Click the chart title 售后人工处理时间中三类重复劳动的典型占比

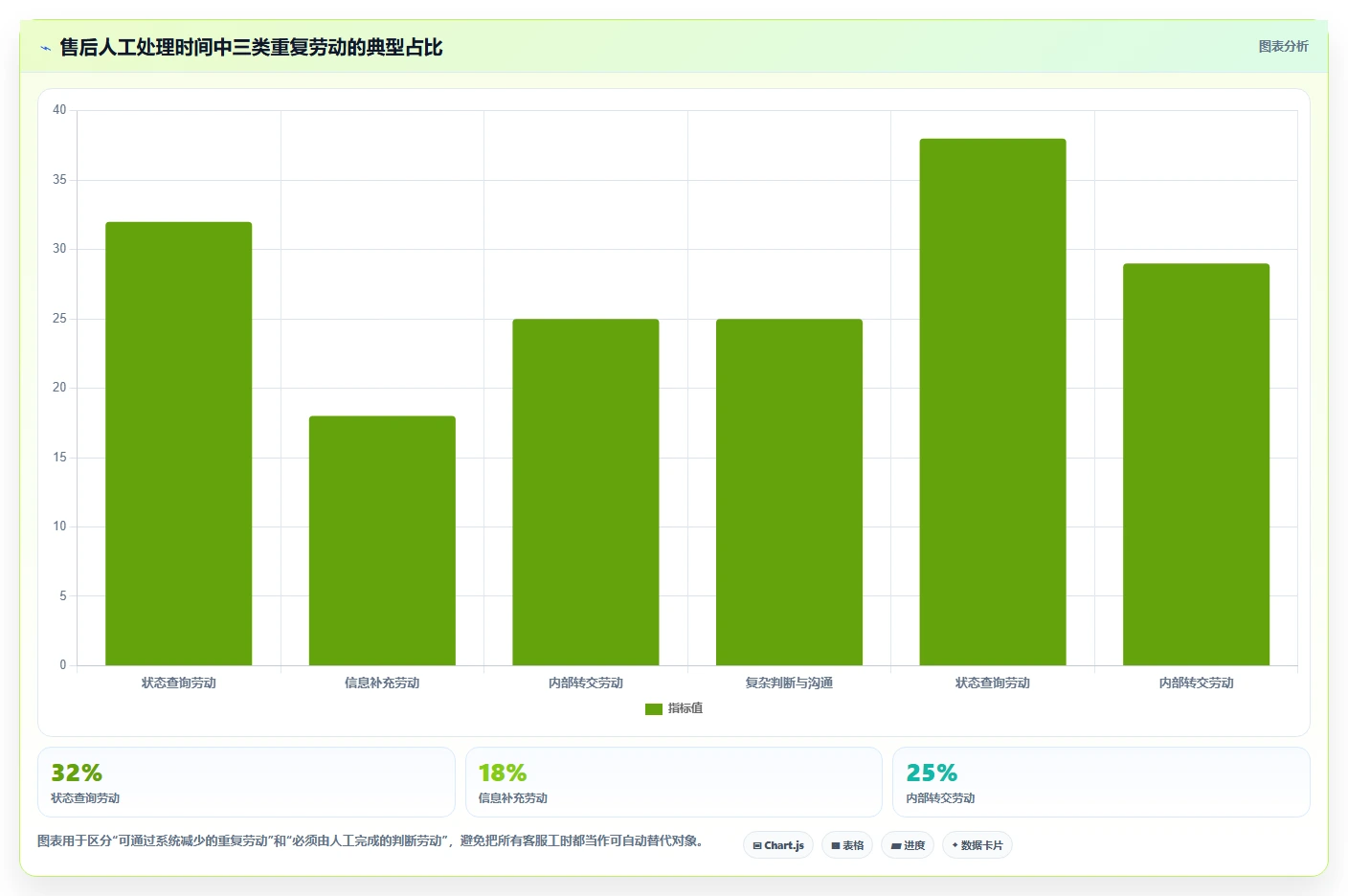251,47
